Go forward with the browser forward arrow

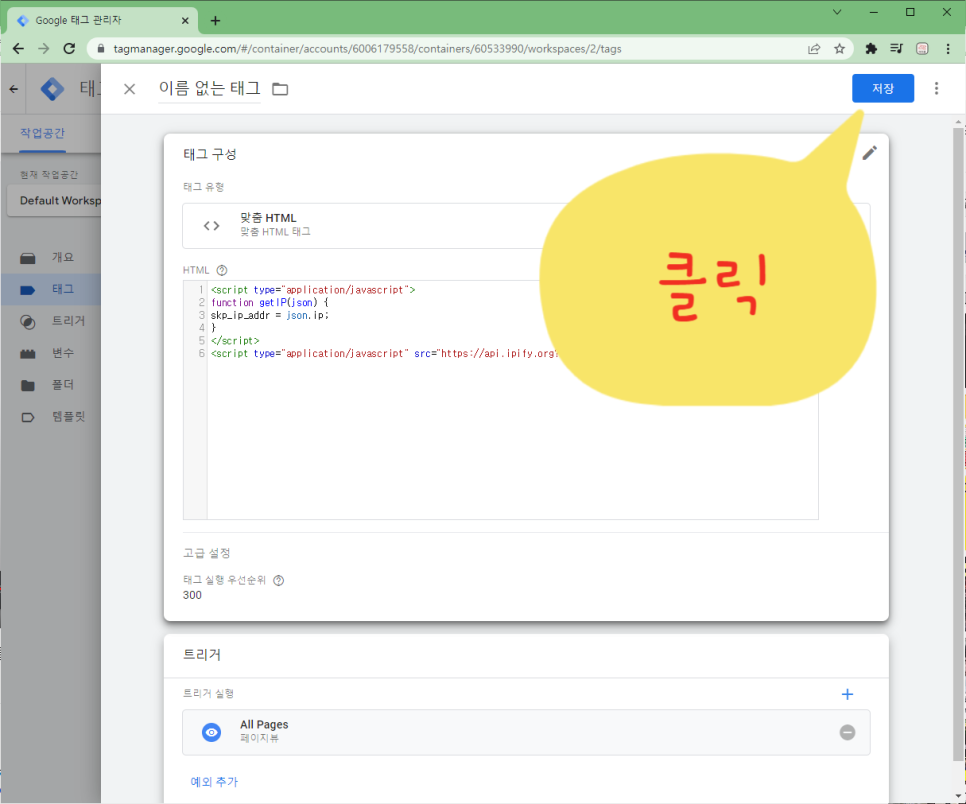(44, 49)
